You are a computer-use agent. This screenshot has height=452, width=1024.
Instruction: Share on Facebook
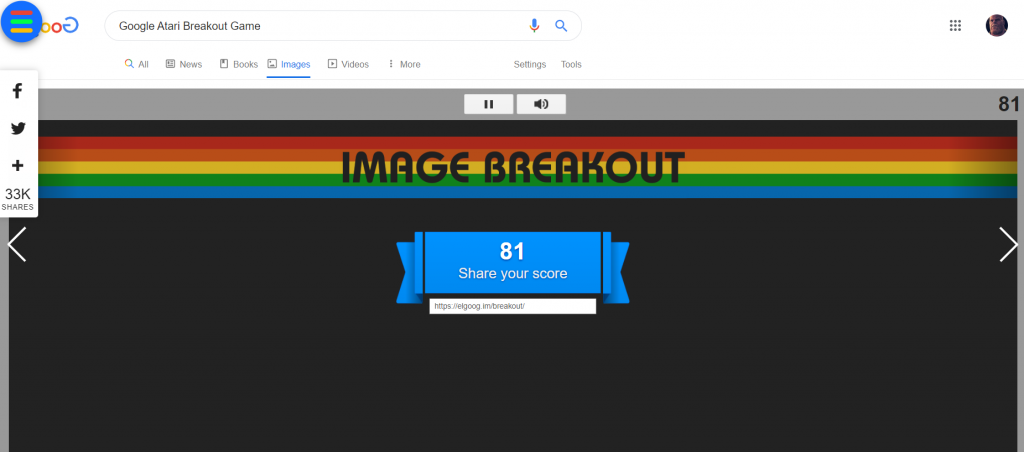click(x=18, y=91)
